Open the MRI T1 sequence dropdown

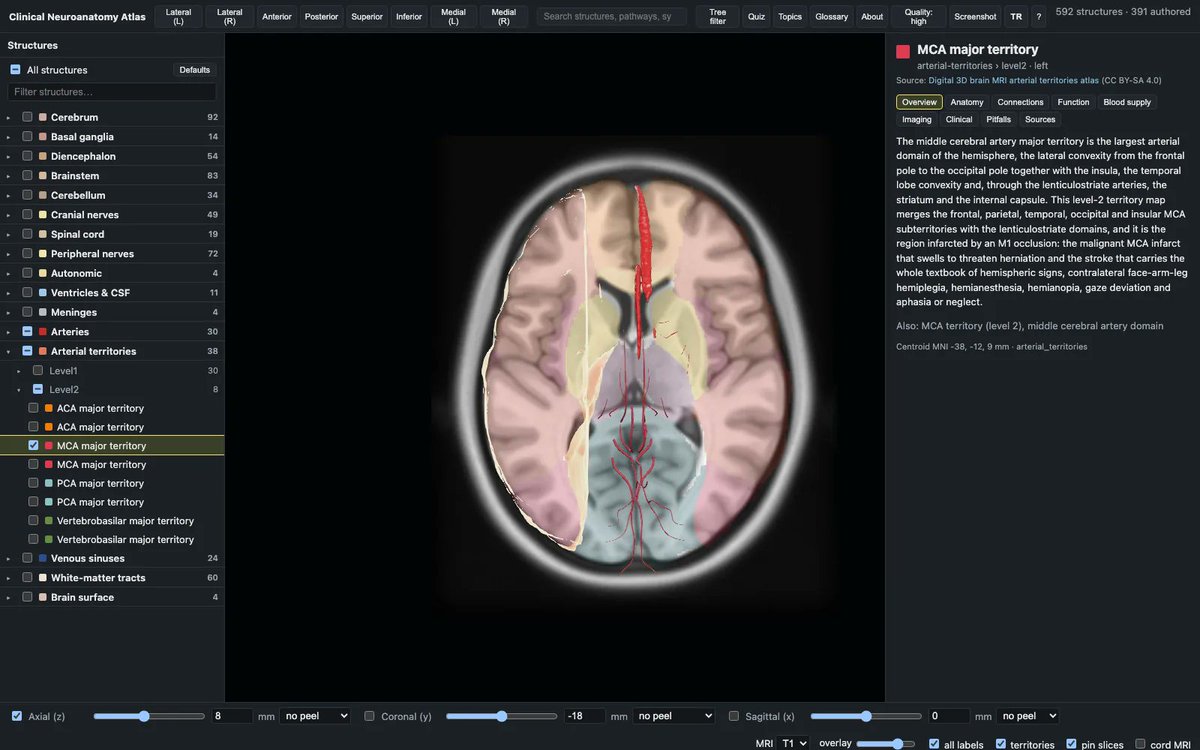(x=794, y=743)
